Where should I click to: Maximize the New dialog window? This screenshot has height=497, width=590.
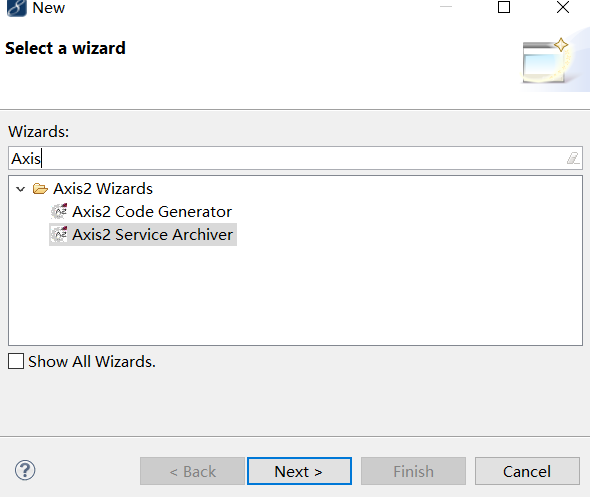504,7
